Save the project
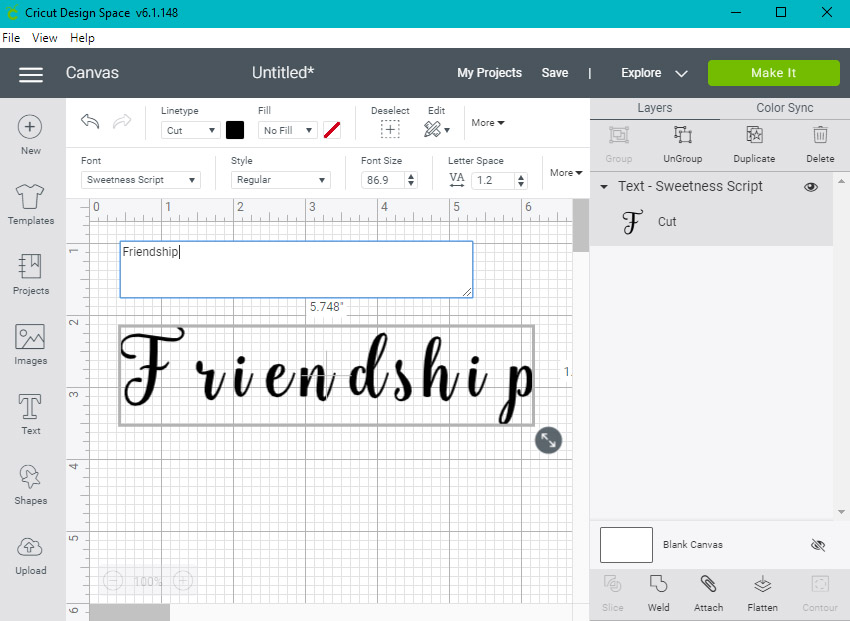850x621 pixels. [555, 73]
